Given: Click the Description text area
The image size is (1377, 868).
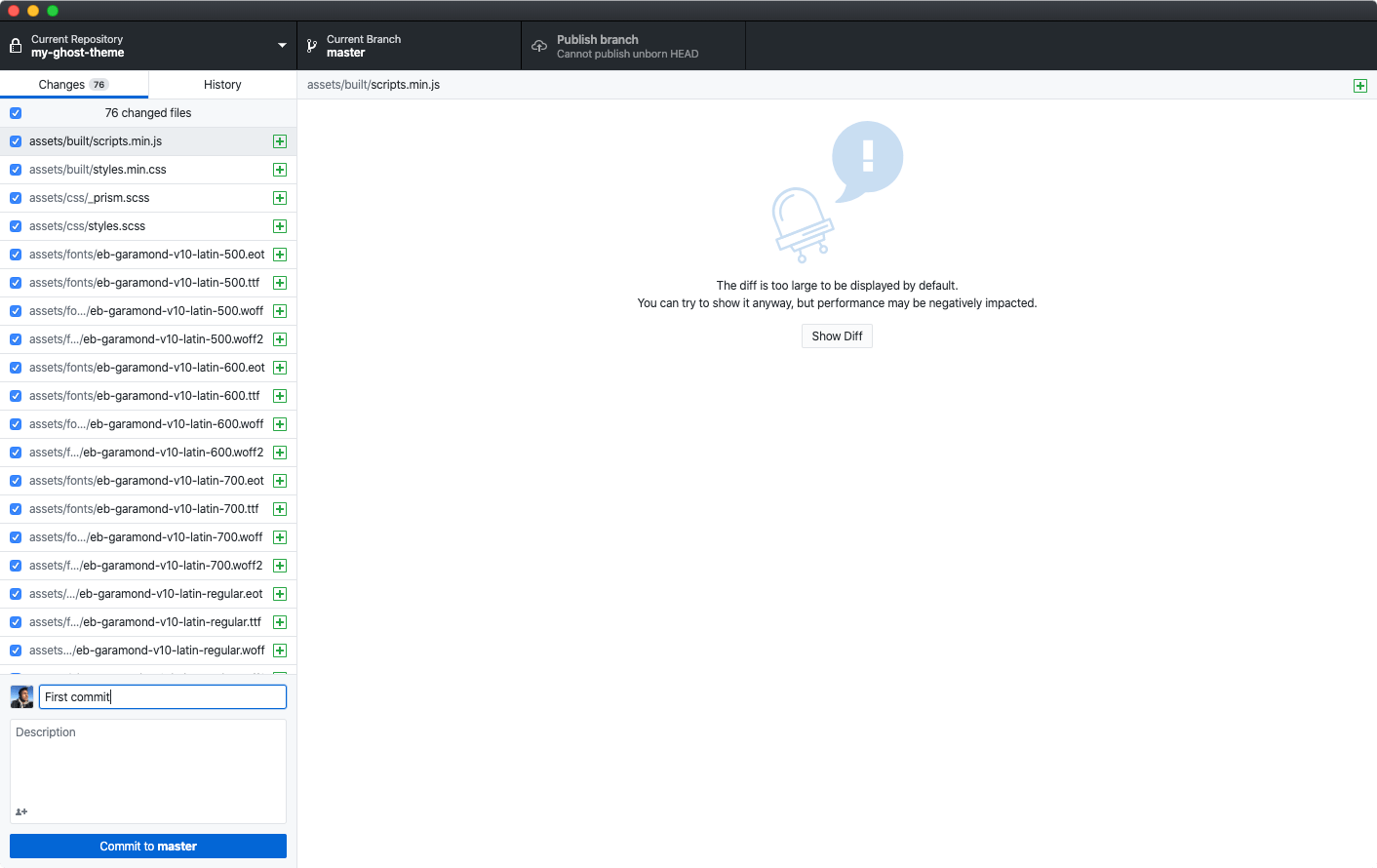Looking at the screenshot, I should [x=148, y=771].
